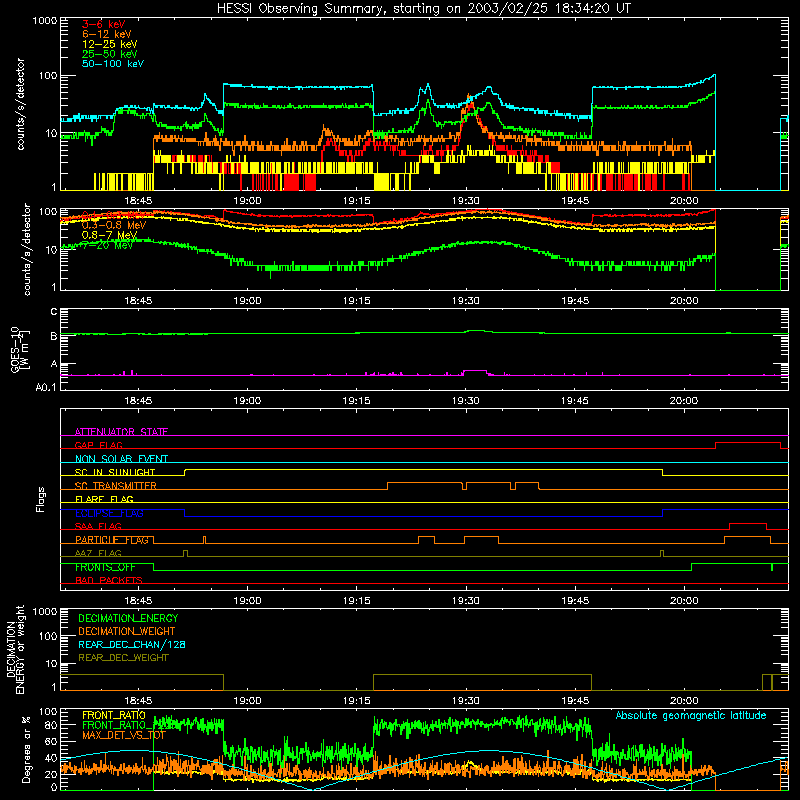Image resolution: width=800 pixels, height=800 pixels.
Task: Click the PARTICLE_FLAG label
Action: point(112,540)
